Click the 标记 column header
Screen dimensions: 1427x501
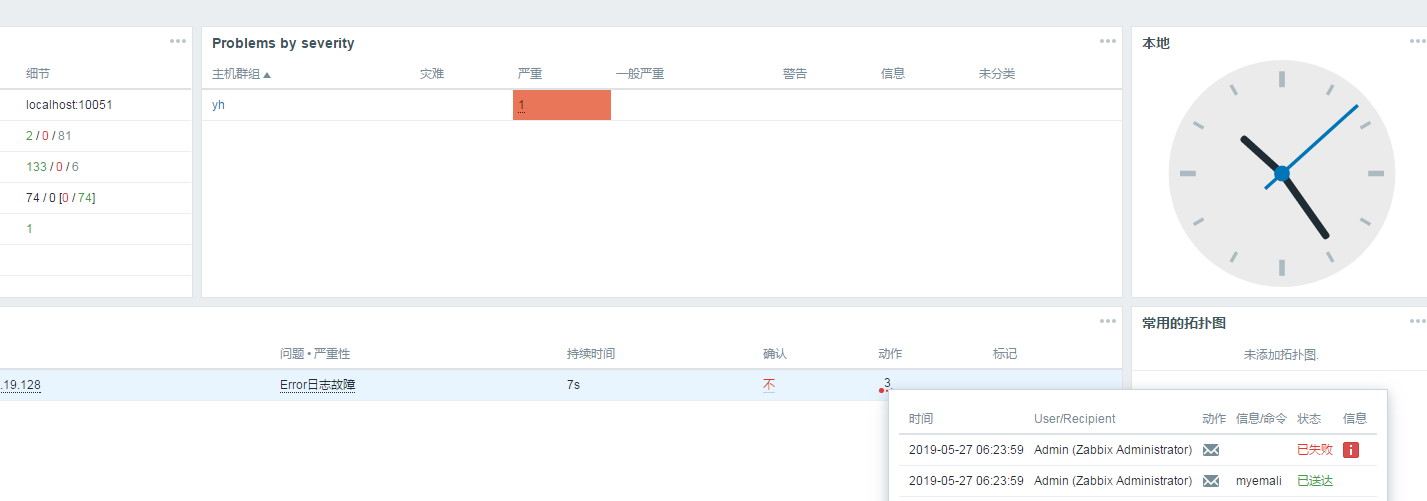(1005, 354)
